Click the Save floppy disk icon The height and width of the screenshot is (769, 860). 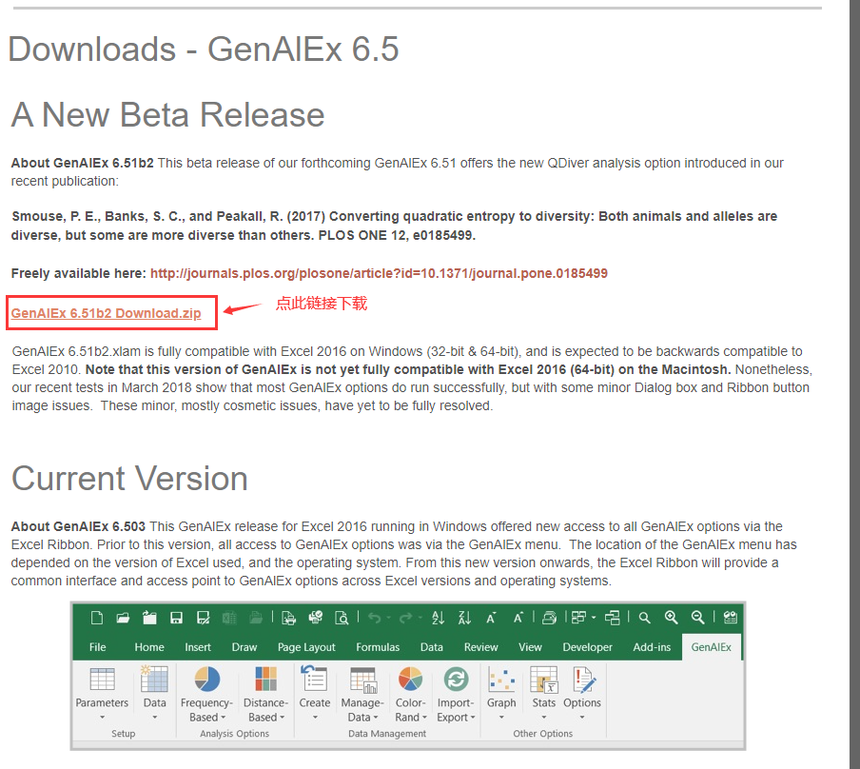tap(176, 618)
